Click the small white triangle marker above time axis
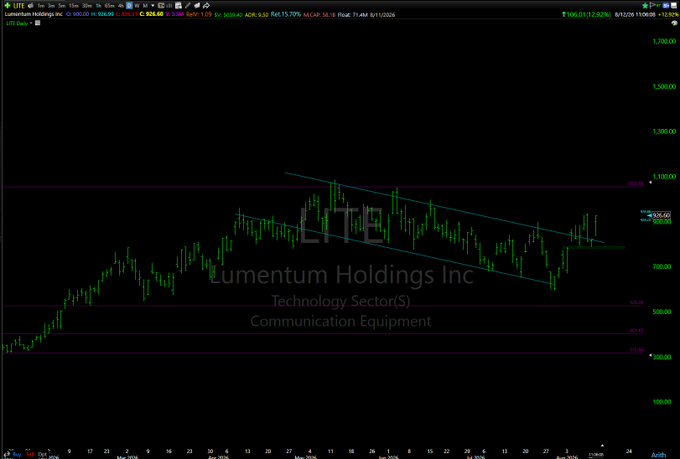The width and height of the screenshot is (680, 459). [x=602, y=445]
